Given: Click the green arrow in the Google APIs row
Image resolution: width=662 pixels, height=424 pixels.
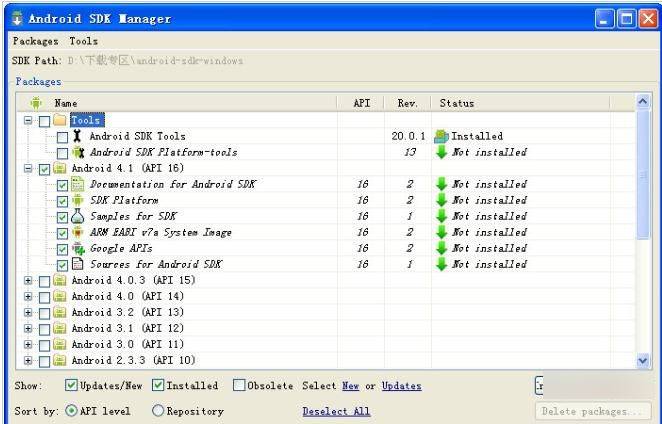Looking at the screenshot, I should (x=441, y=248).
